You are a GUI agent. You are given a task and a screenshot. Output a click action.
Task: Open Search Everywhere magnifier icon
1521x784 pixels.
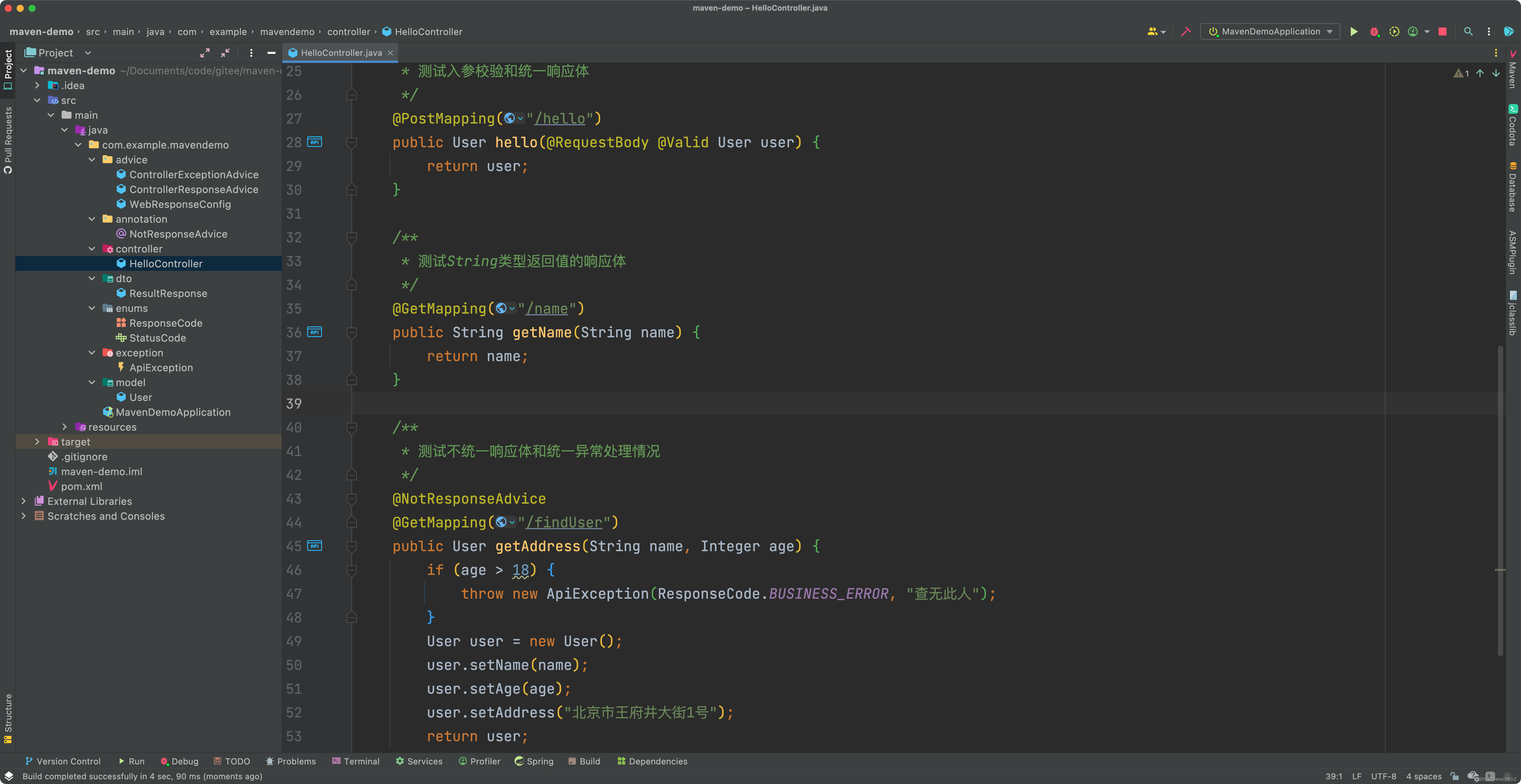pos(1468,32)
